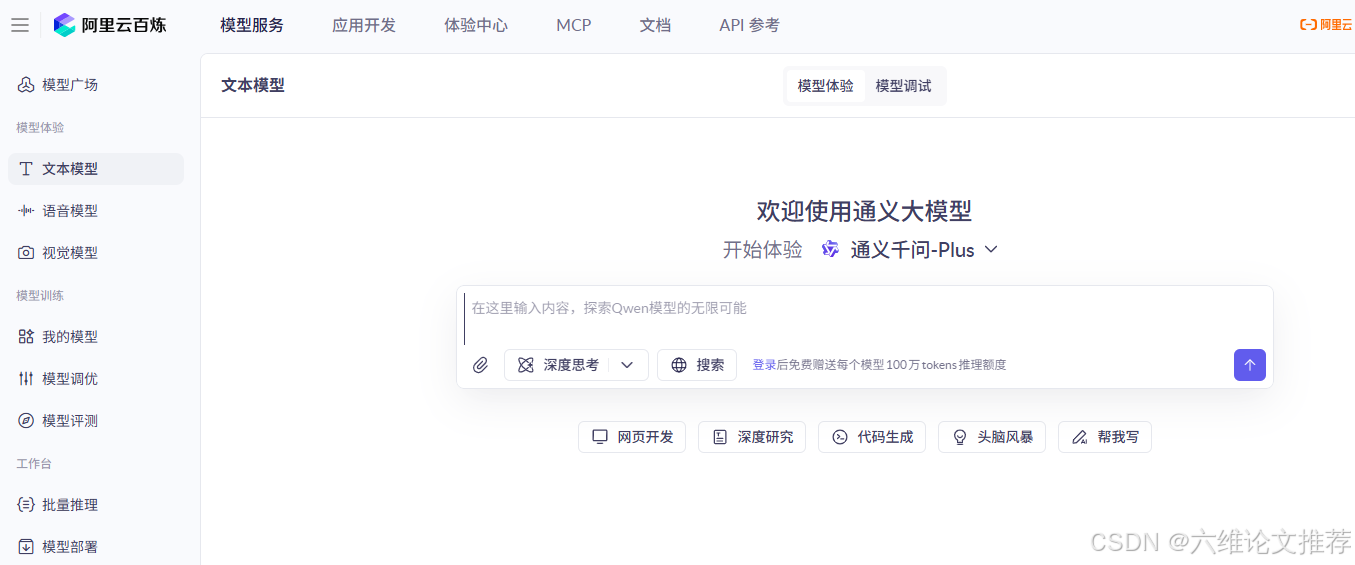Image resolution: width=1355 pixels, height=565 pixels.
Task: Open 模型调优 in the sidebar
Action: tap(96, 379)
